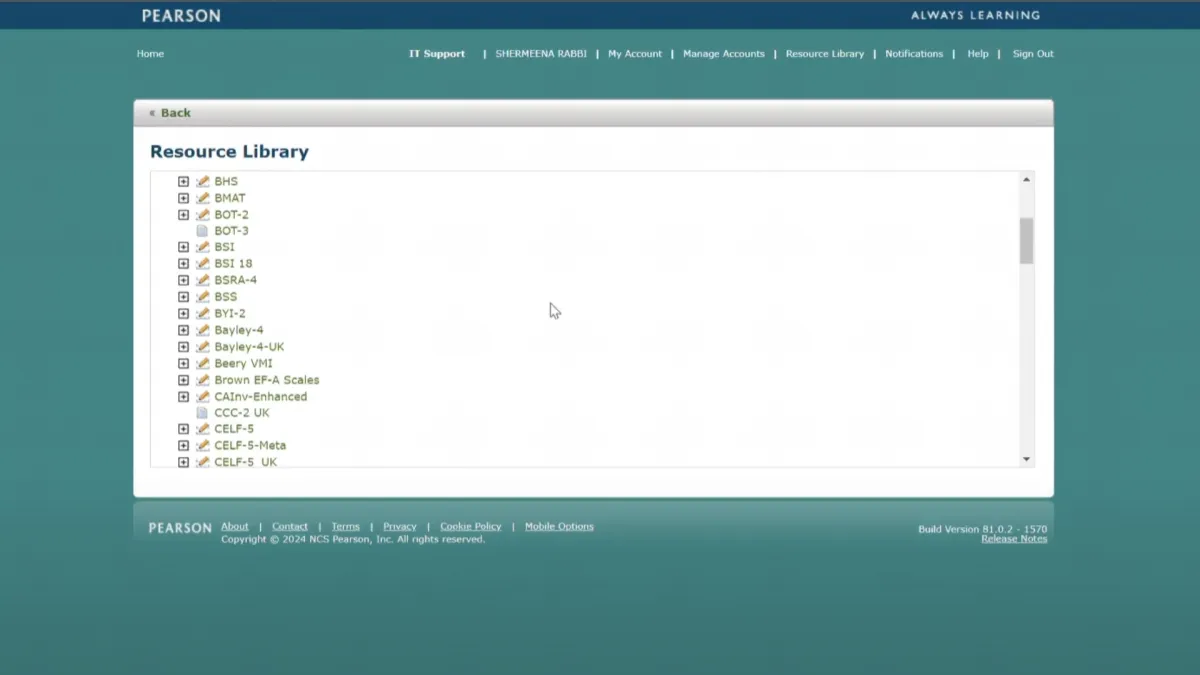1200x675 pixels.
Task: Expand the CAInv-Enhanced tree node
Action: point(183,397)
